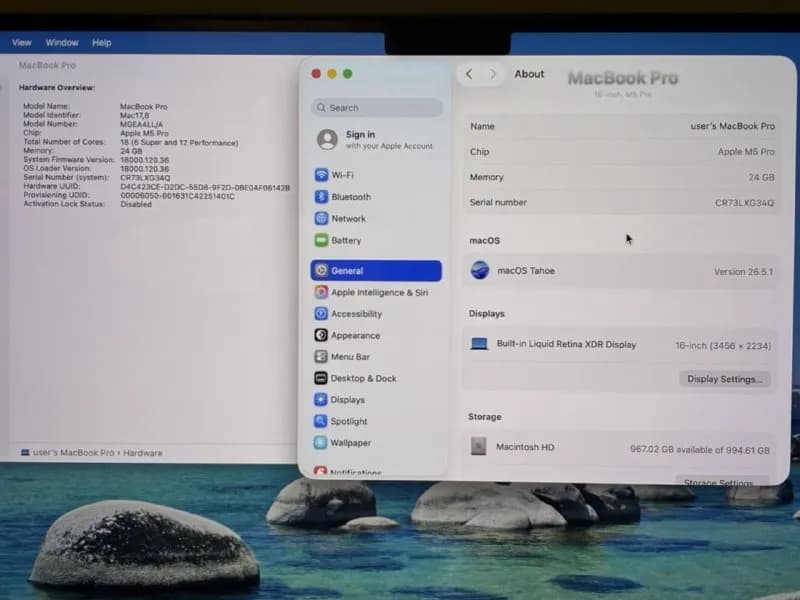Open the Battery icon in sidebar

pos(321,240)
